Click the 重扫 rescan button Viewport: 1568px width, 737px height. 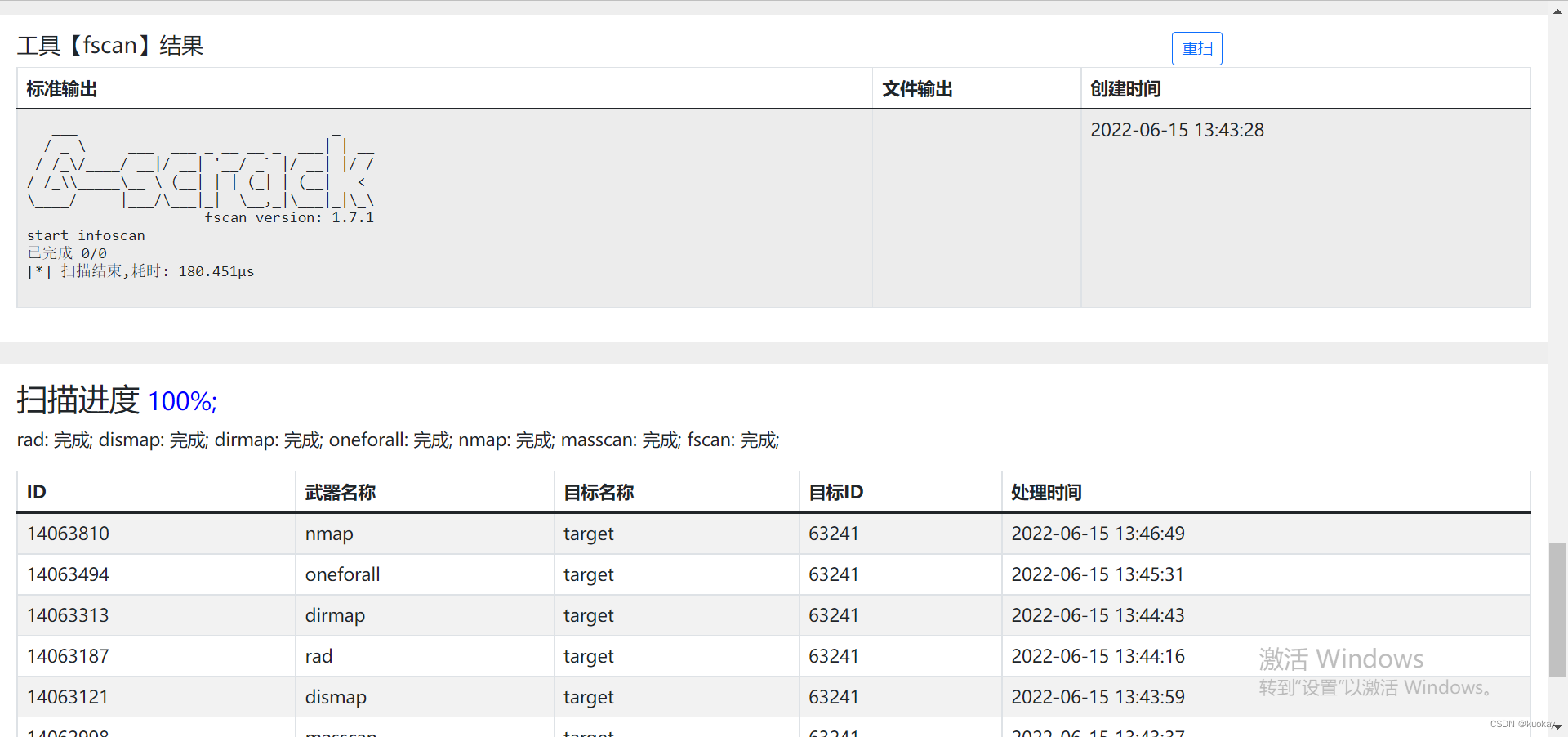1196,49
